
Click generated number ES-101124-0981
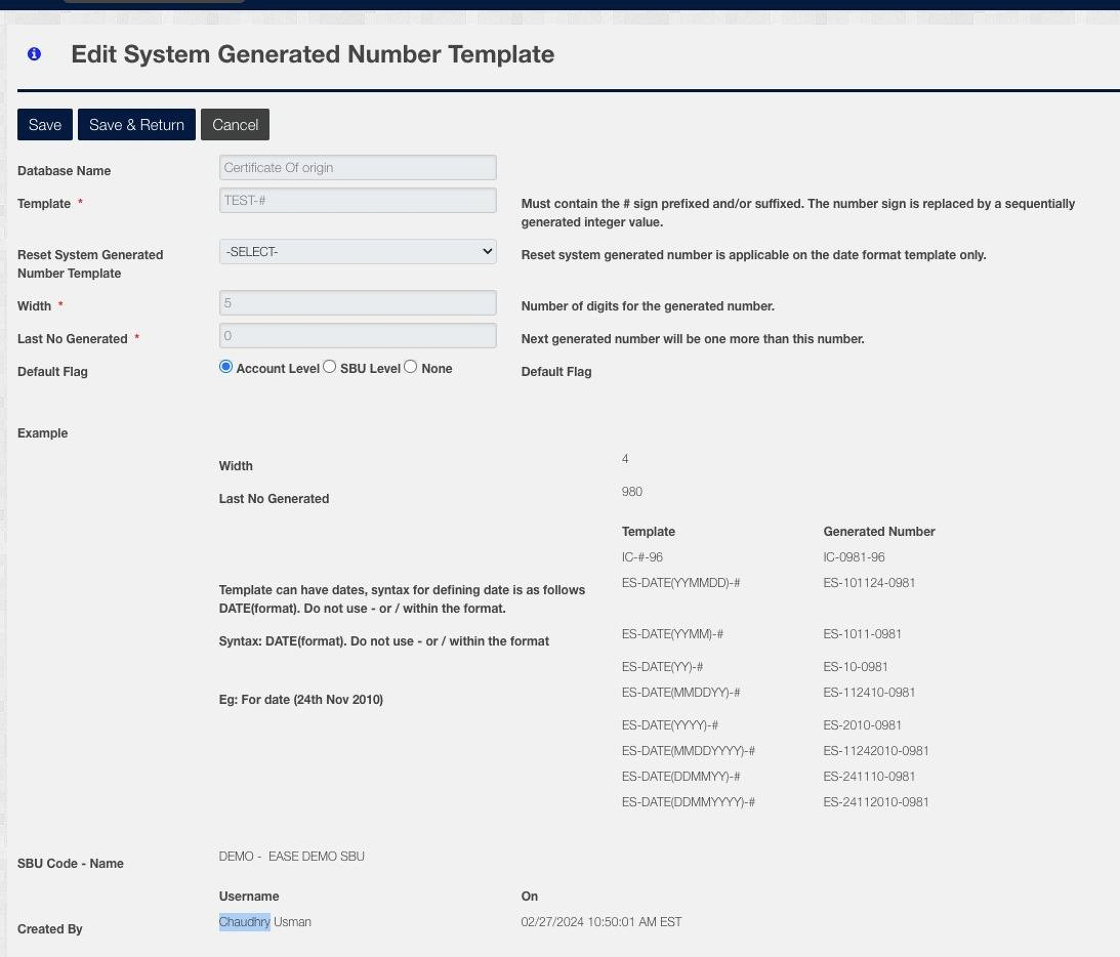[869, 583]
